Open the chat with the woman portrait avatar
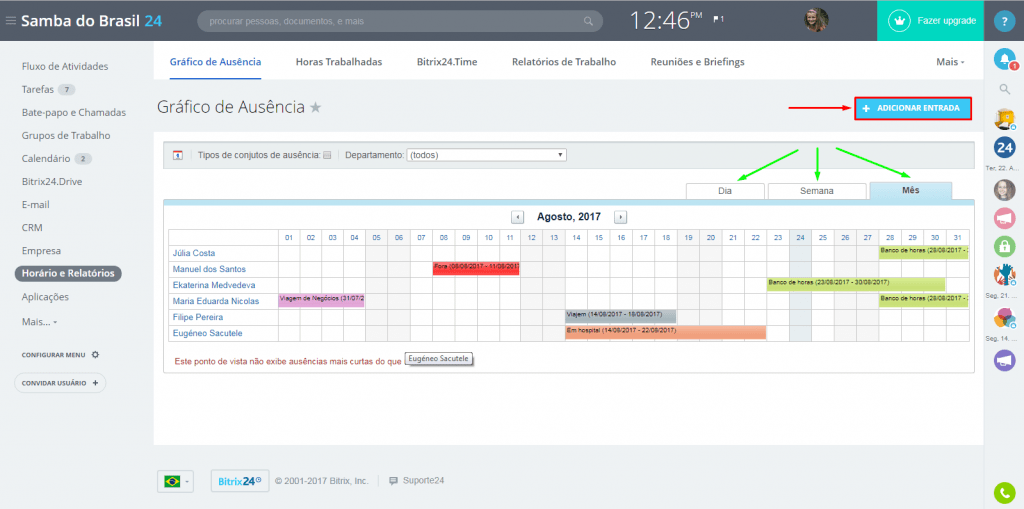 (1004, 190)
